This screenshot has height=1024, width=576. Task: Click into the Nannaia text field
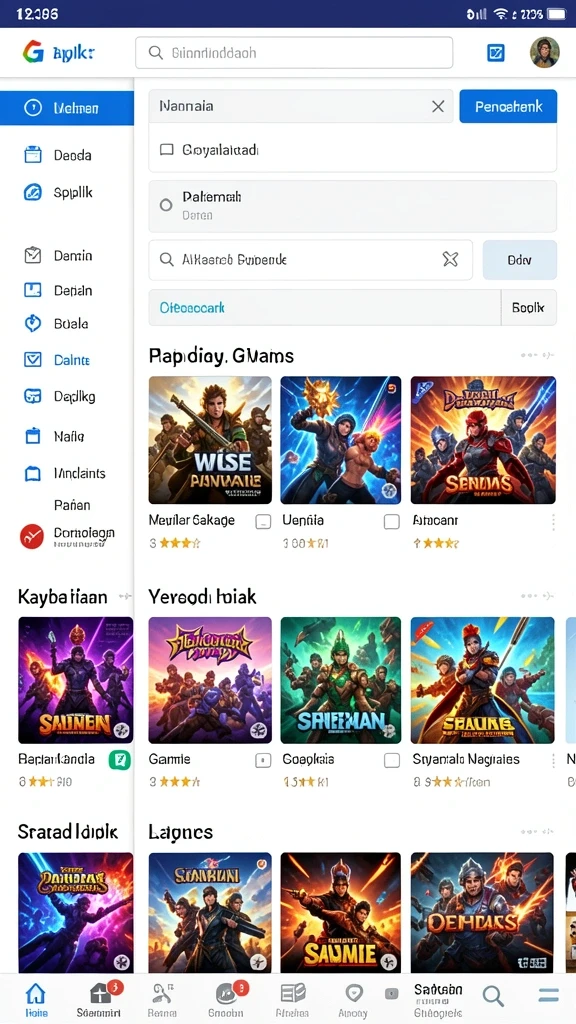(300, 106)
